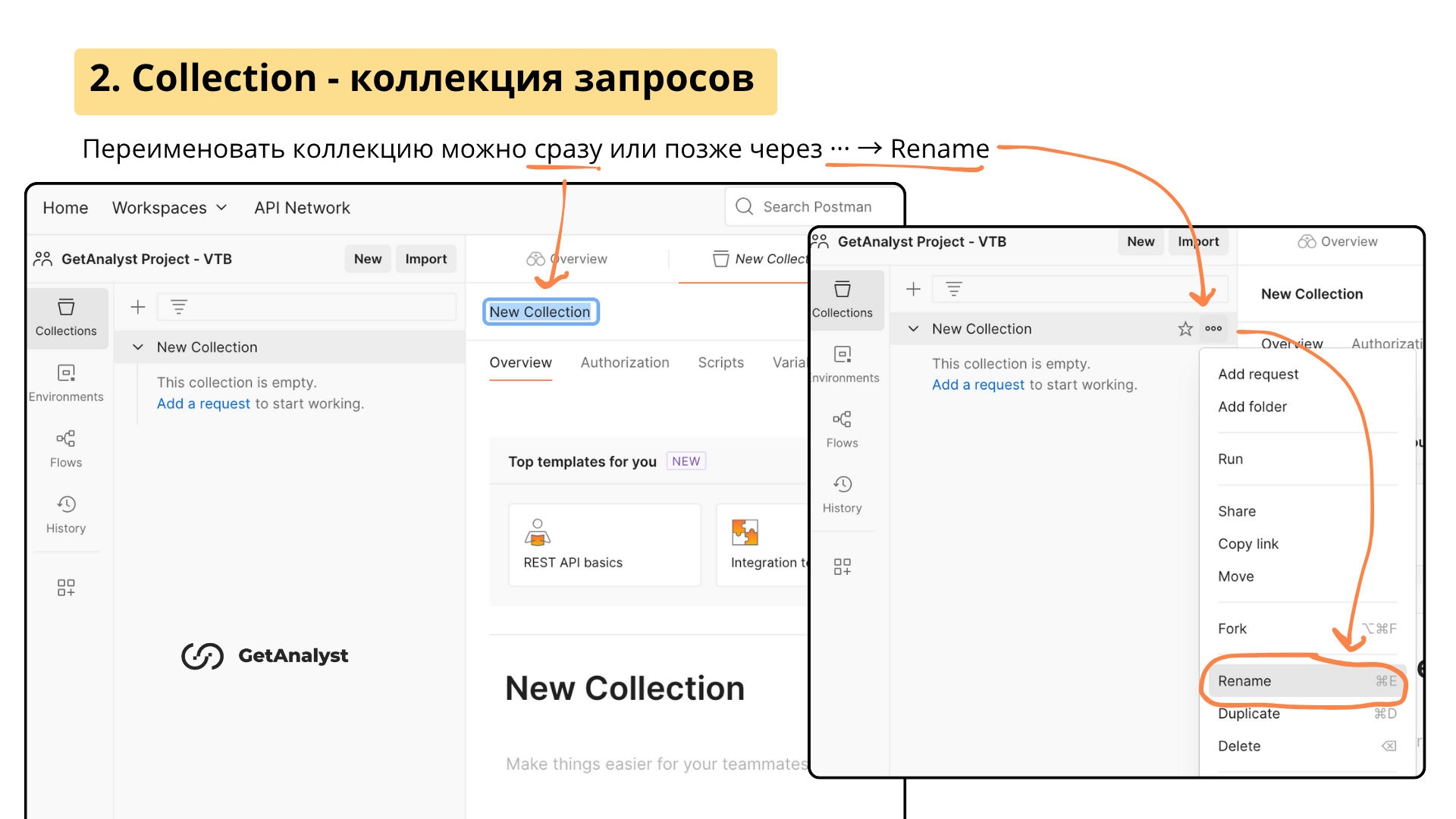The image size is (1456, 819).
Task: Click Search Postman field
Action: (x=815, y=206)
